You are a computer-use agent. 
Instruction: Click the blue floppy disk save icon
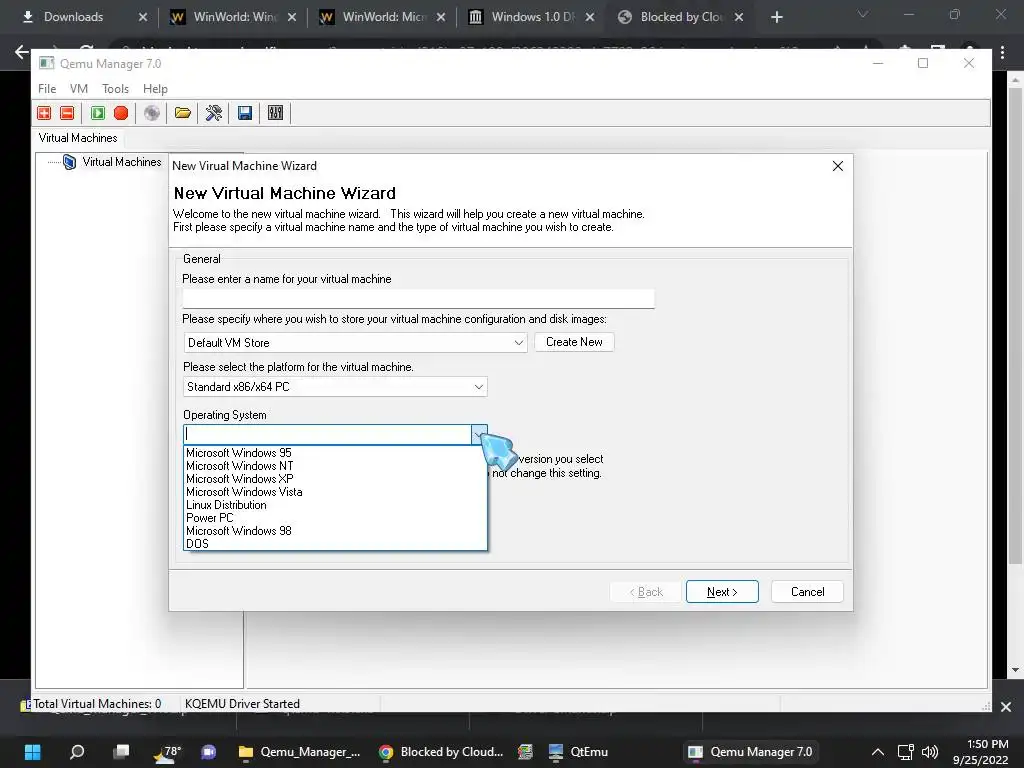pos(245,113)
